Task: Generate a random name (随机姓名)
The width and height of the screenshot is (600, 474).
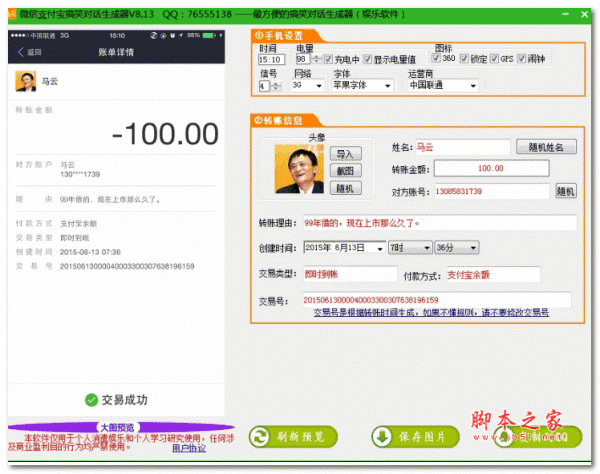Action: [x=546, y=147]
